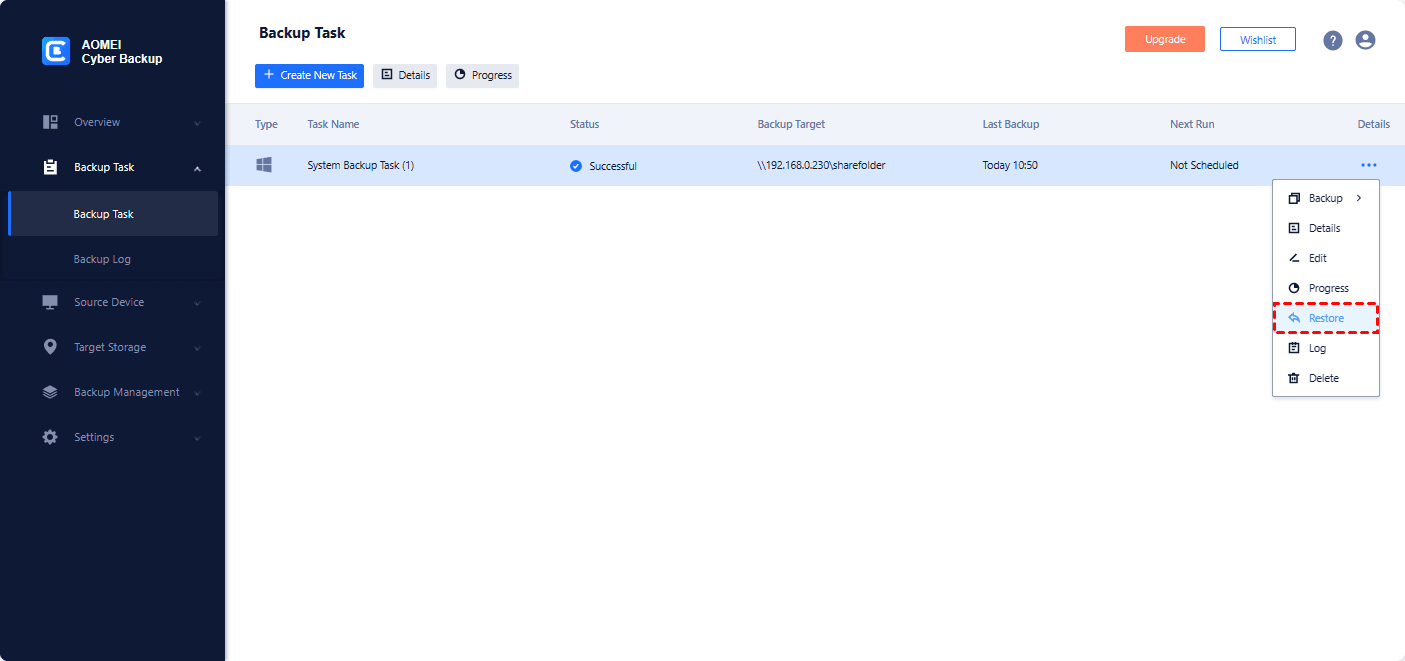Viewport: 1405px width, 661px height.
Task: Click the Next Run column header
Action: pyautogui.click(x=1192, y=124)
